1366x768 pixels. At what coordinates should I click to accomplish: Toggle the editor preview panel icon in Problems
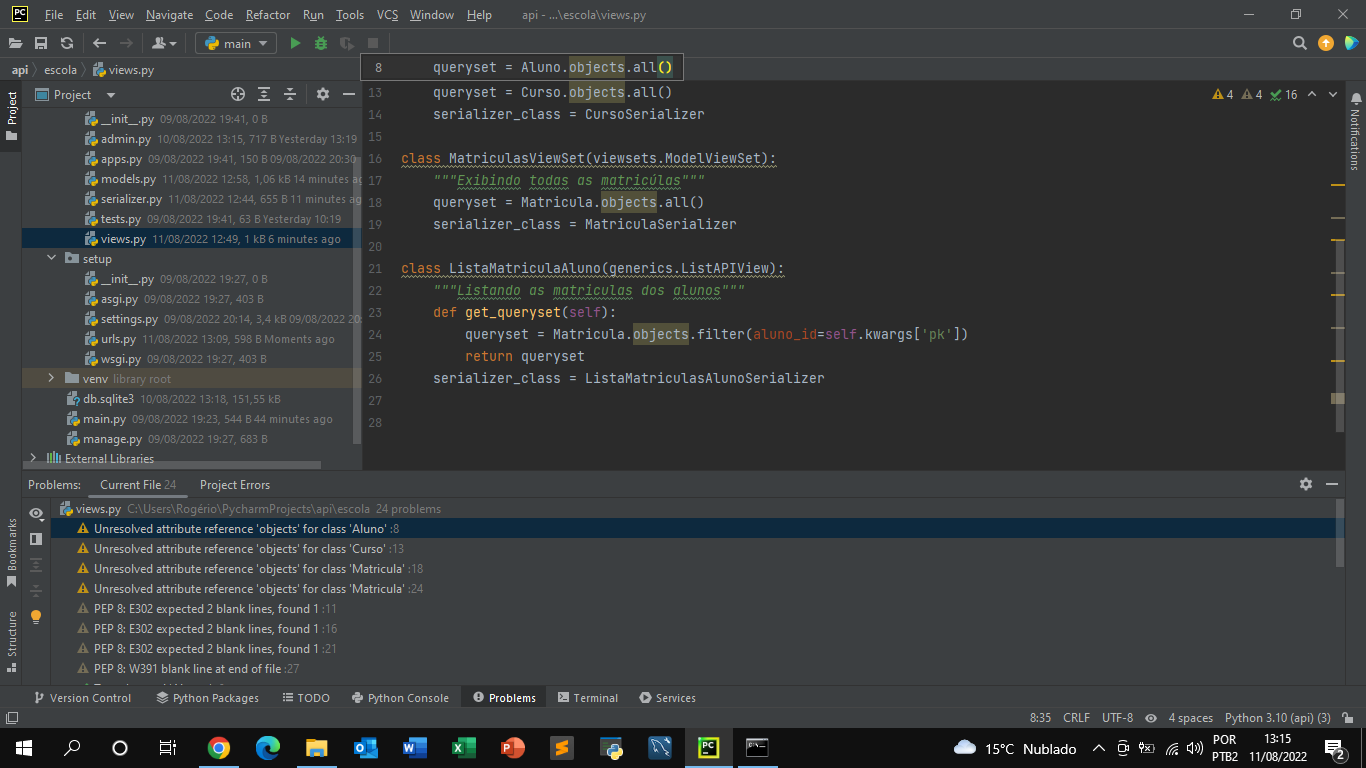pyautogui.click(x=37, y=539)
